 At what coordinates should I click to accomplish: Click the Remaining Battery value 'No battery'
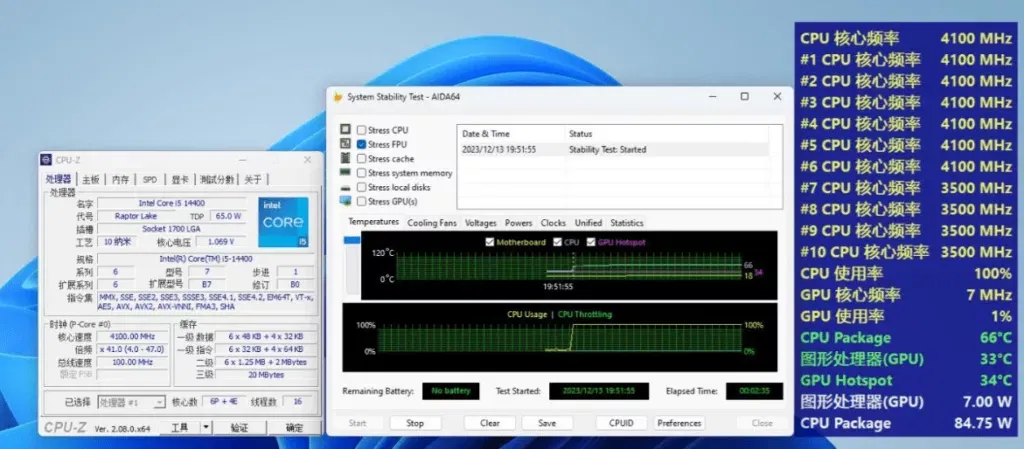pos(451,391)
